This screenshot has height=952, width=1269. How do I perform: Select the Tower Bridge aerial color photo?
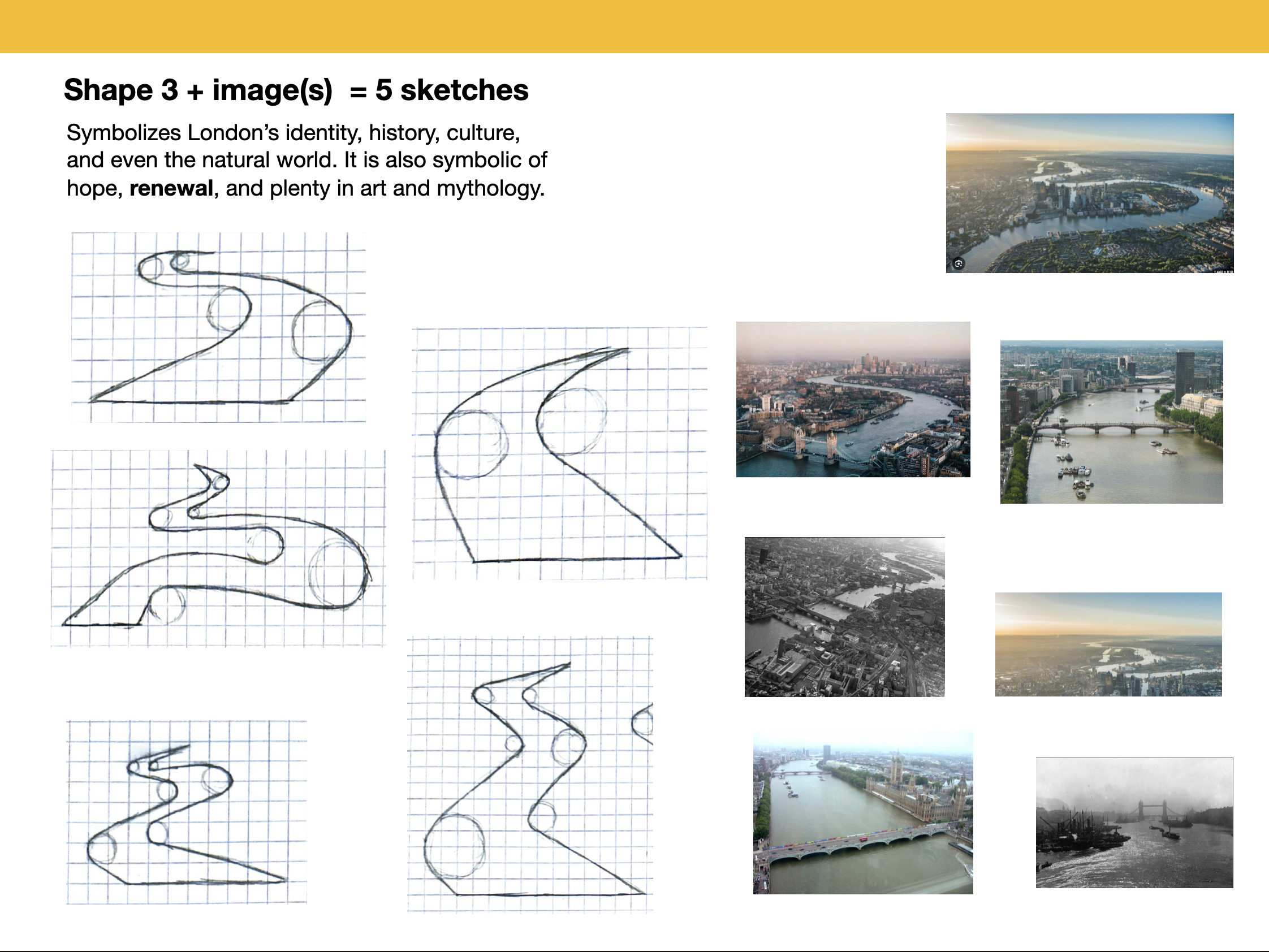(x=853, y=399)
